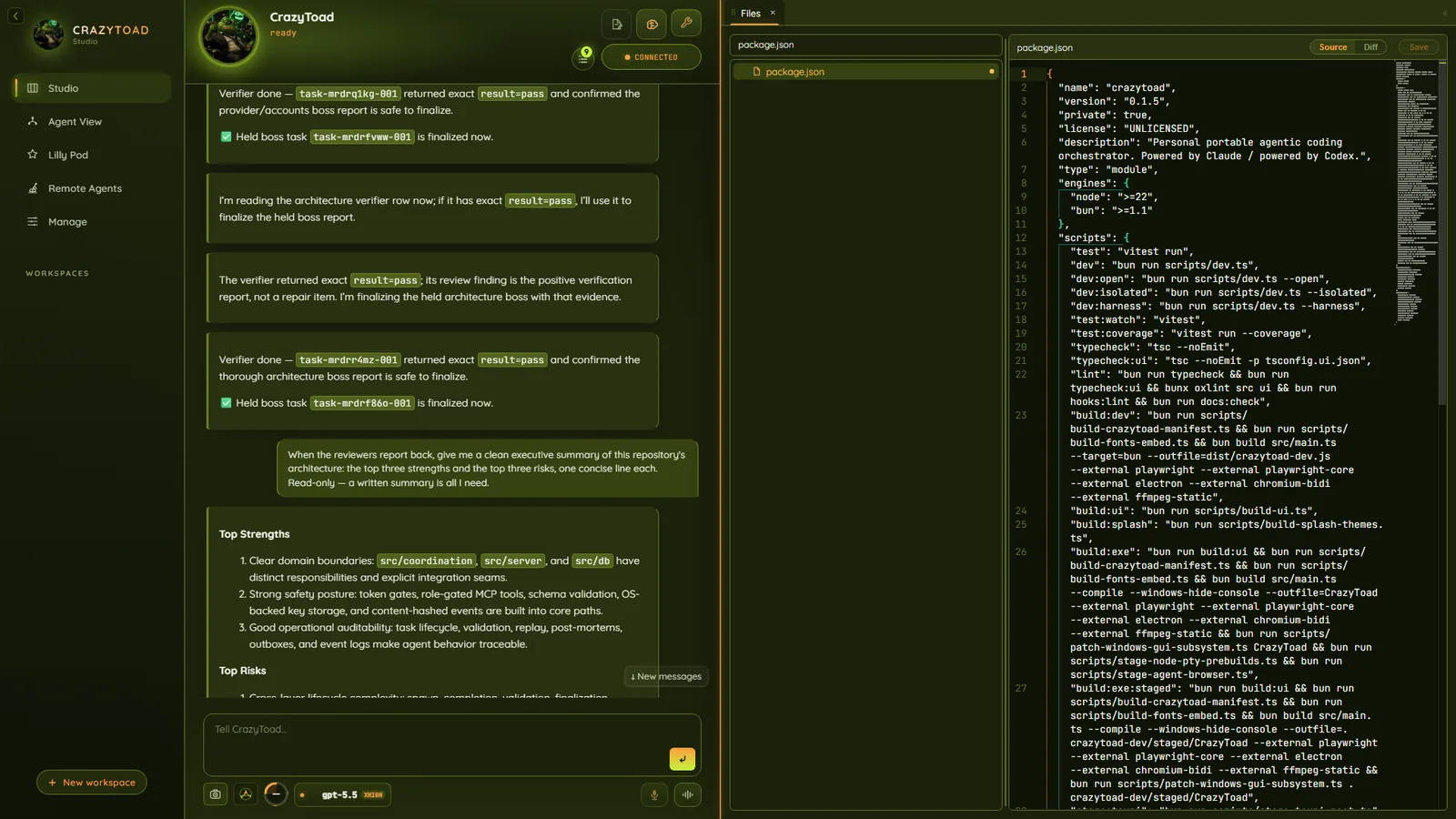Click the task-mrdrq1kg-001 code tag
This screenshot has width=1456, height=819.
pos(349,94)
